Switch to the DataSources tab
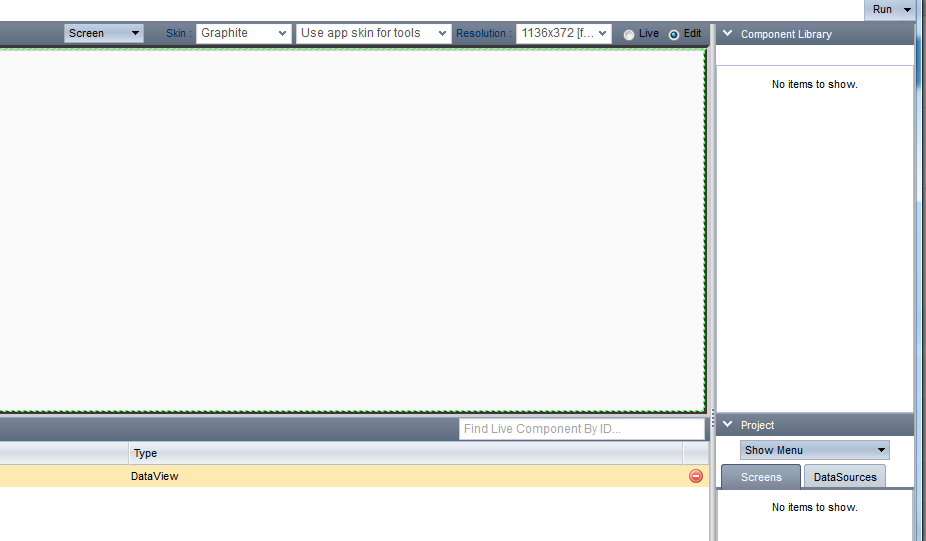Image resolution: width=926 pixels, height=541 pixels. tap(844, 477)
